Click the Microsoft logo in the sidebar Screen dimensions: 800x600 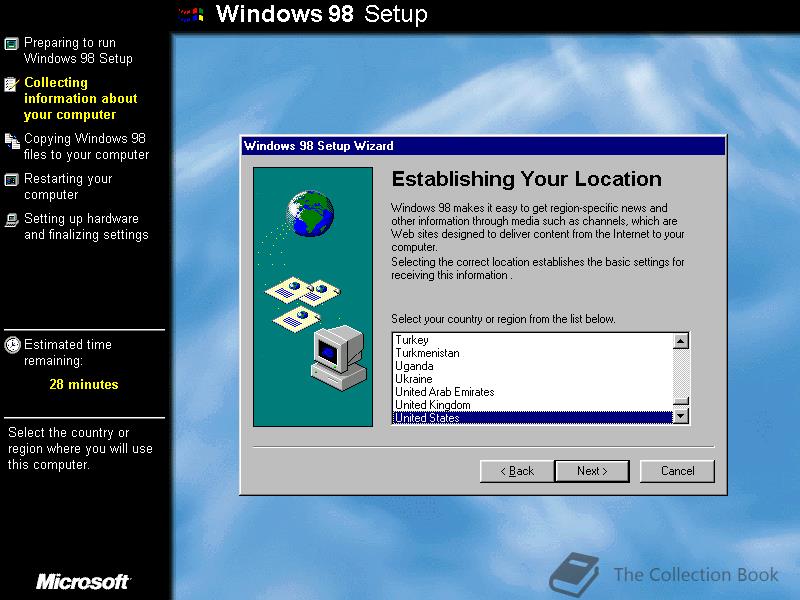click(83, 581)
